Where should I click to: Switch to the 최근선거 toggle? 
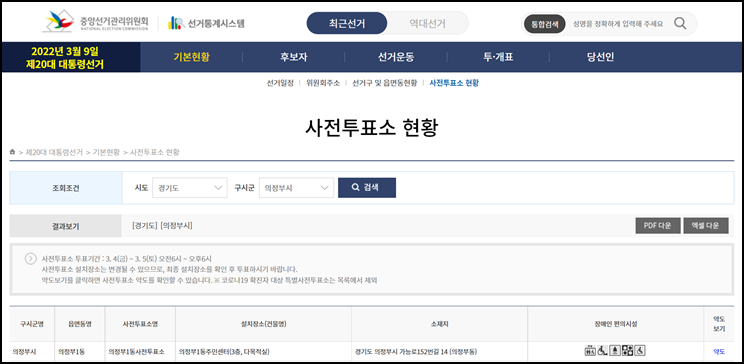point(347,23)
